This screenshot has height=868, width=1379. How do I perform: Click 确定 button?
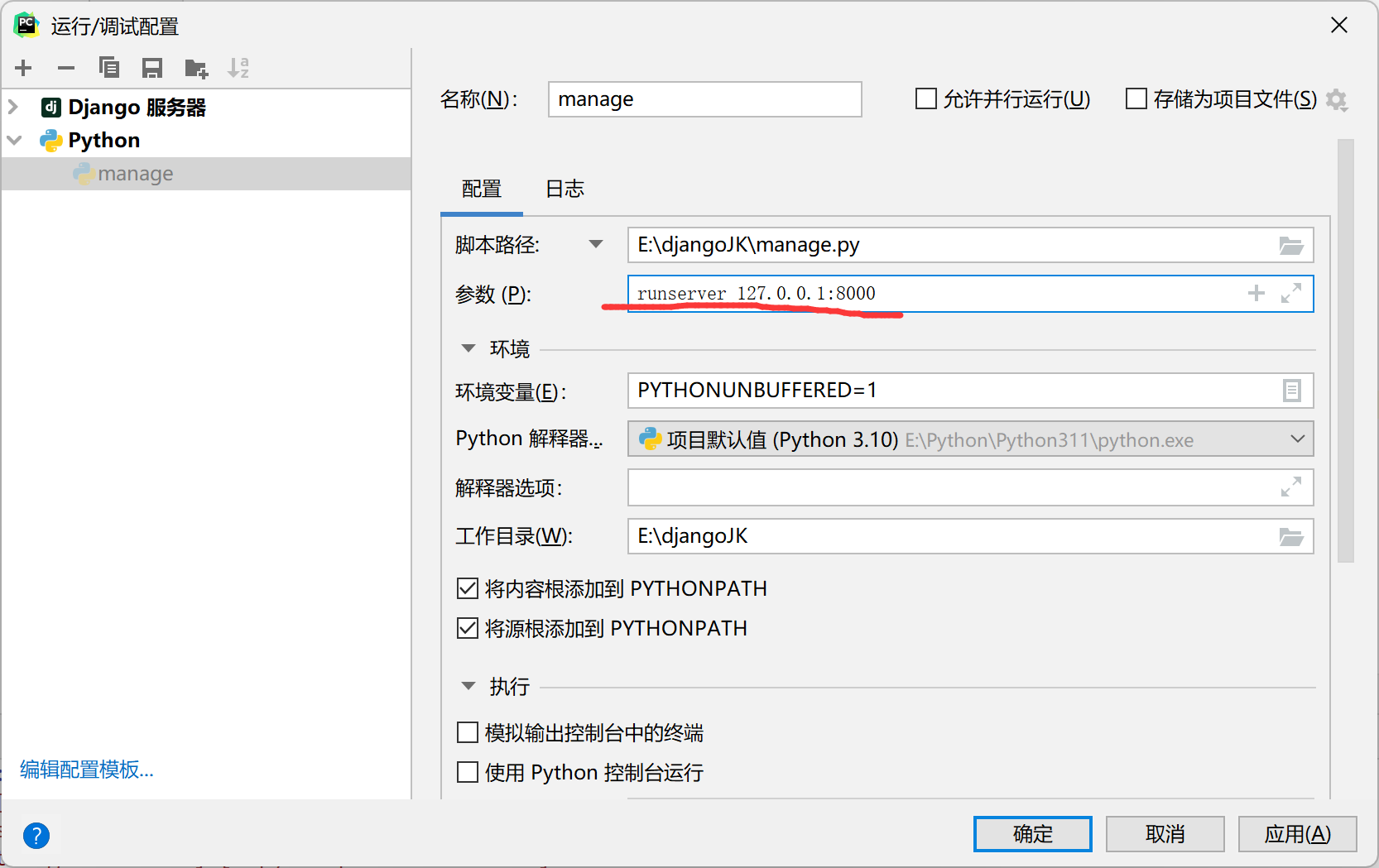click(x=1033, y=834)
